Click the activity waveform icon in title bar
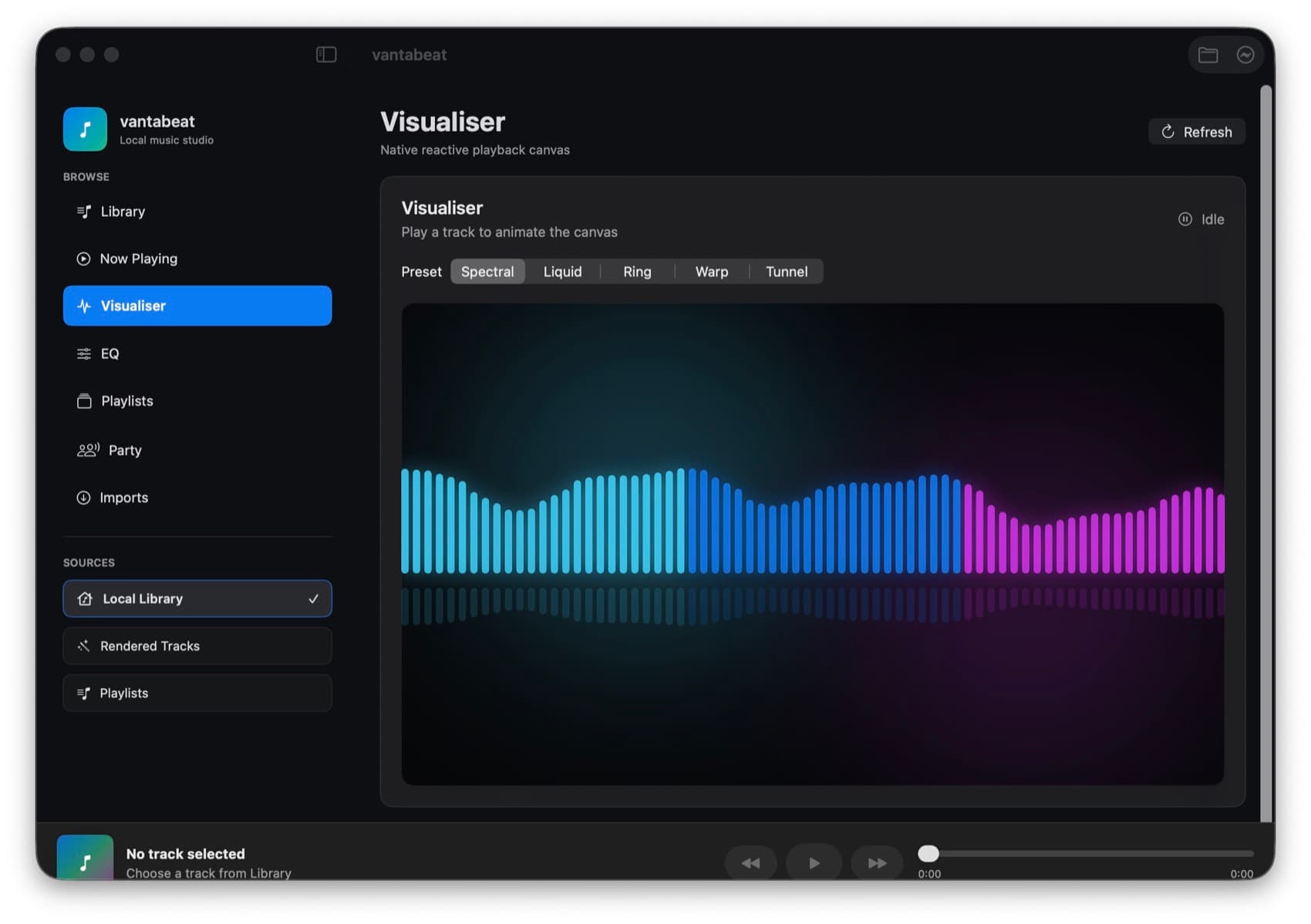The image size is (1311, 924). tap(1245, 55)
